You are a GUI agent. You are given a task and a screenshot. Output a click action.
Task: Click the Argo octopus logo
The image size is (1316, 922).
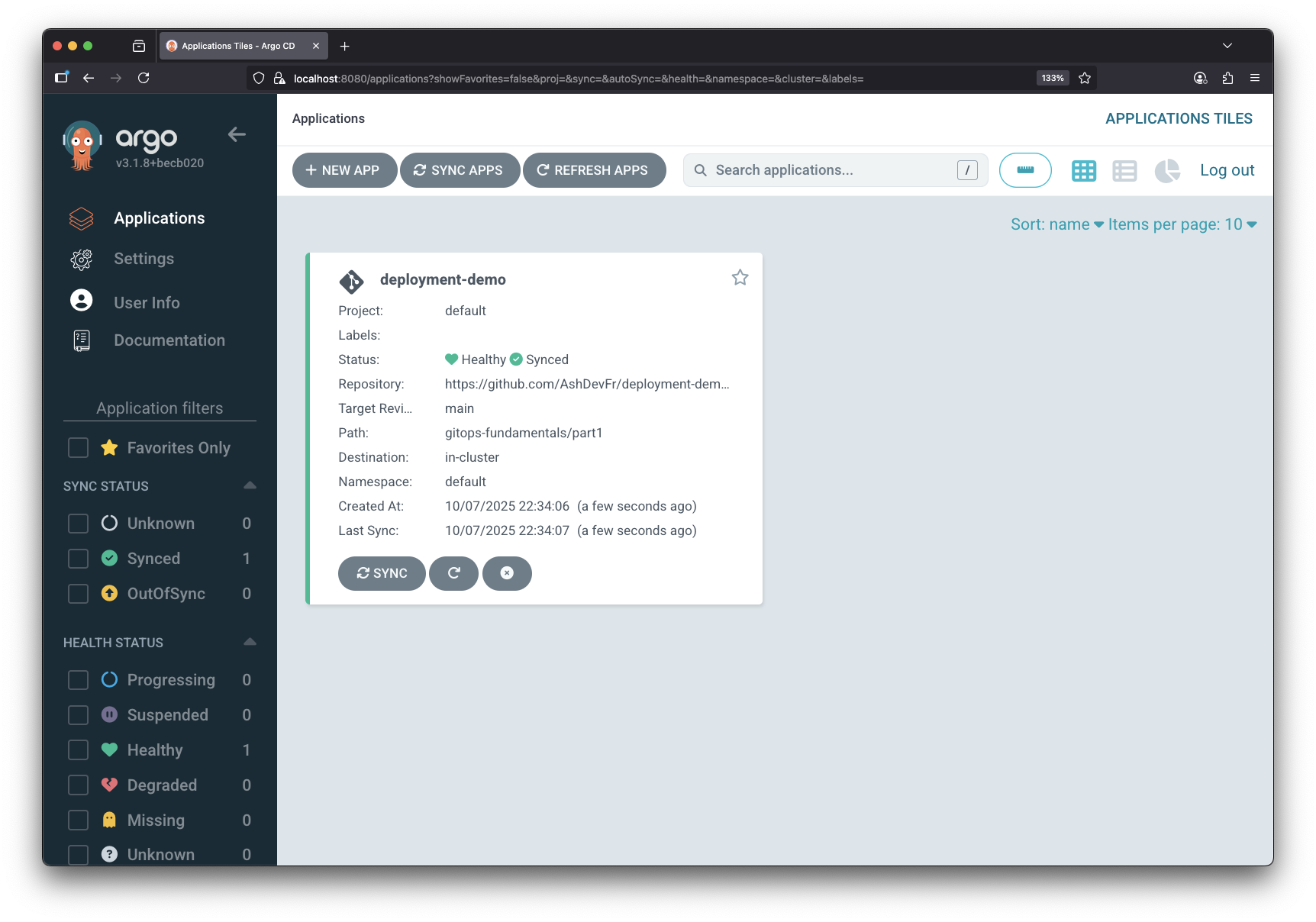click(x=82, y=145)
